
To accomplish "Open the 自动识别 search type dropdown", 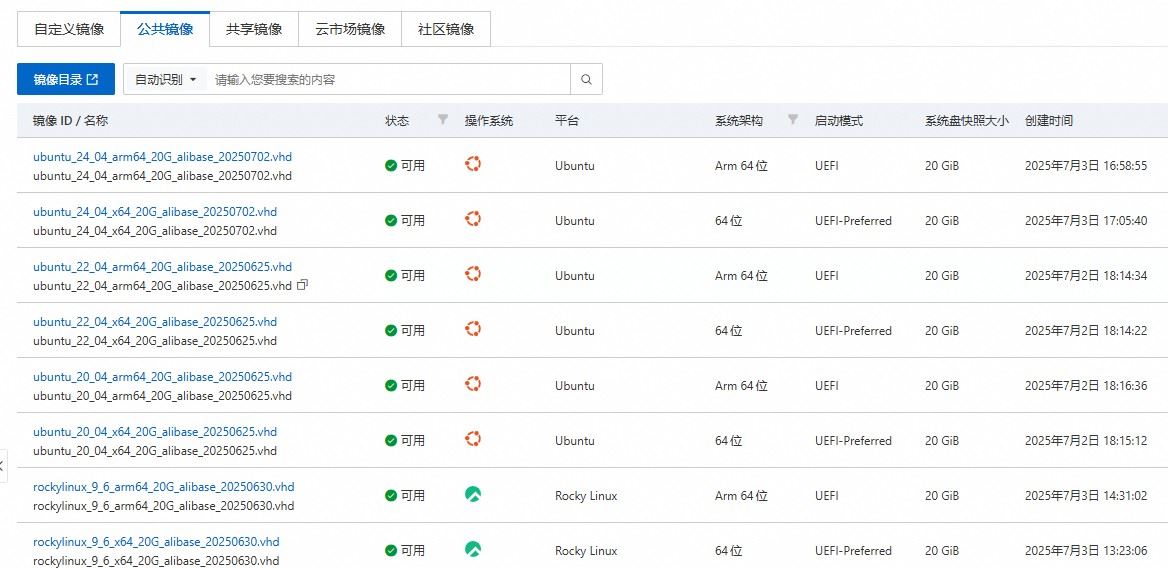I will tap(165, 80).
